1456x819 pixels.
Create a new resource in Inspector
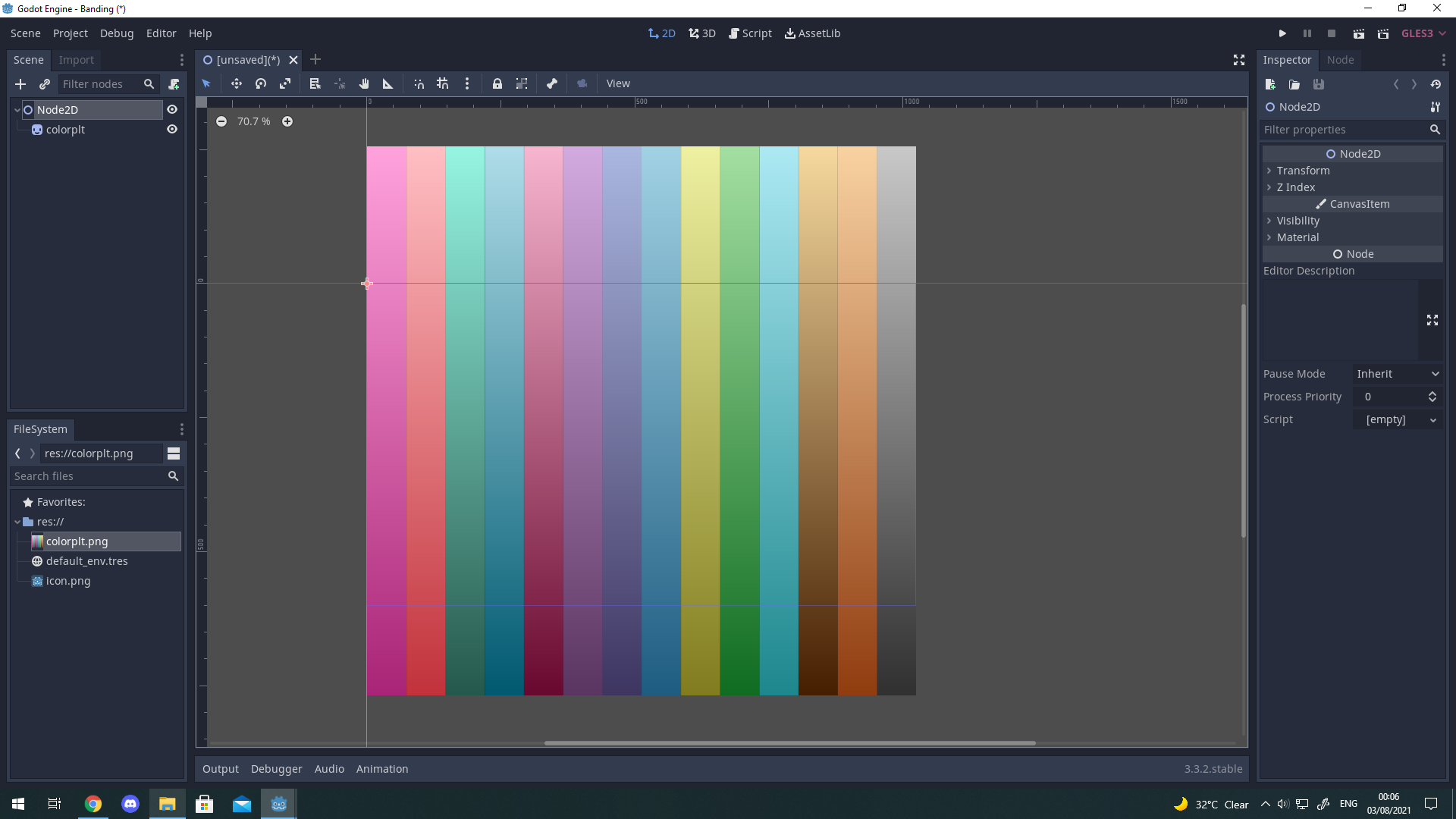1270,84
